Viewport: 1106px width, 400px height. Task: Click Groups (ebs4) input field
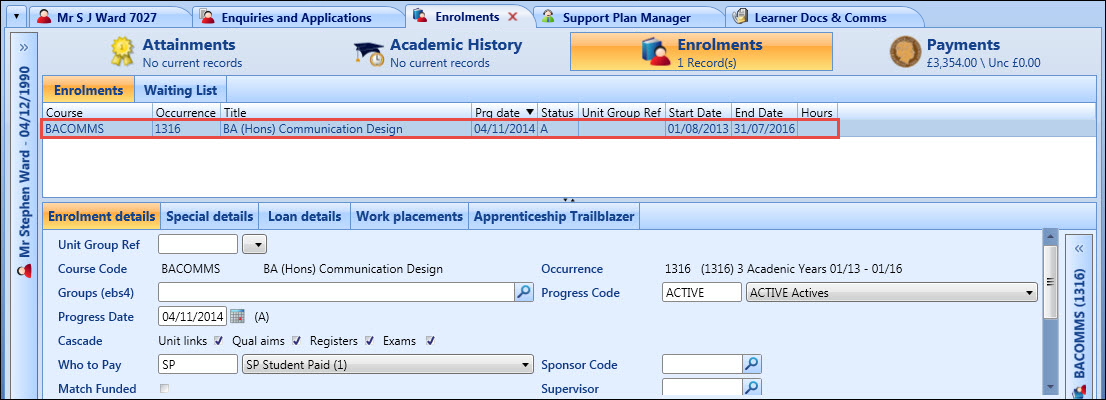coord(336,292)
